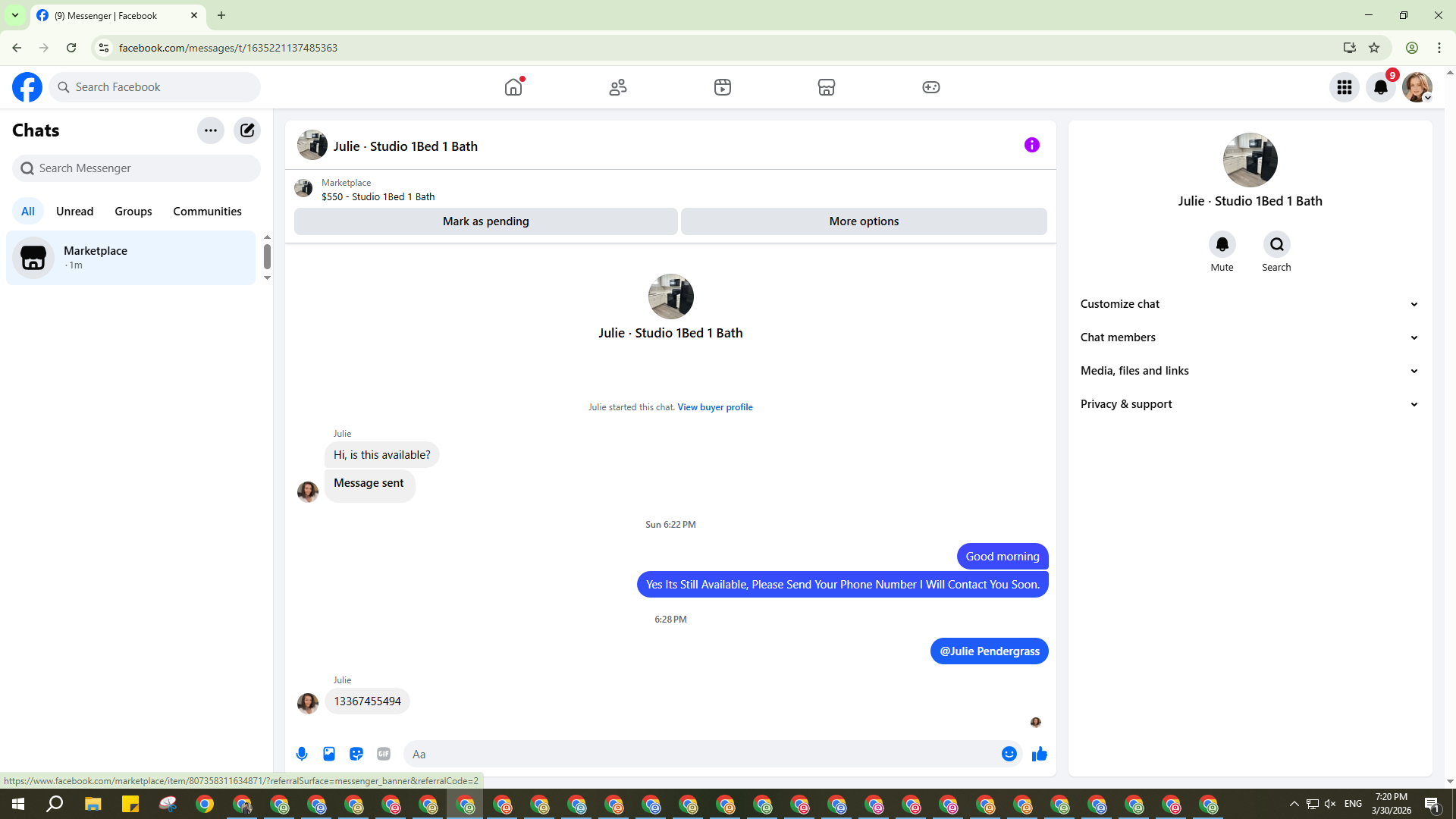This screenshot has height=819, width=1456.
Task: Send a thumbs-up like
Action: coord(1039,754)
